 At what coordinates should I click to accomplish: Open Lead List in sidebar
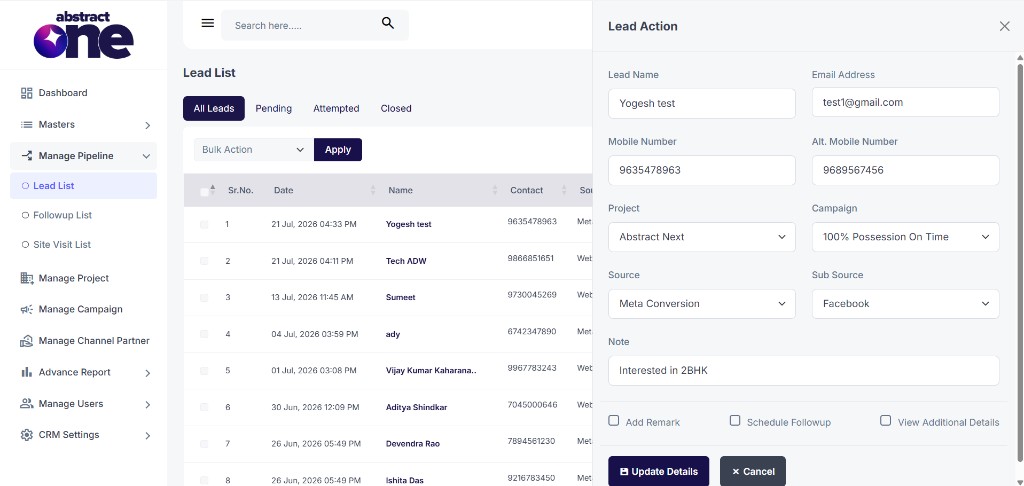84,186
